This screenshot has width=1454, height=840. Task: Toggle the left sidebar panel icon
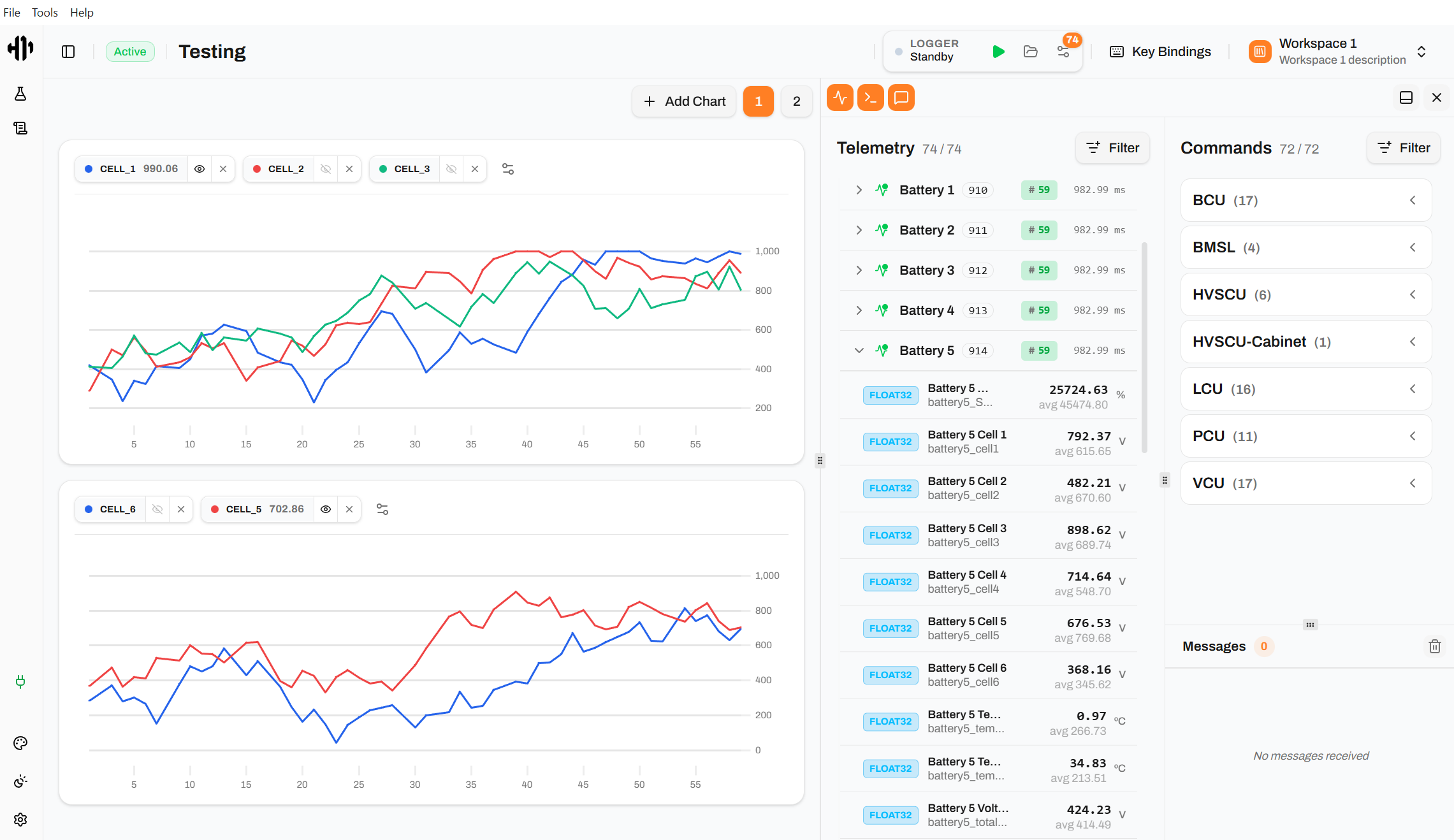(68, 52)
